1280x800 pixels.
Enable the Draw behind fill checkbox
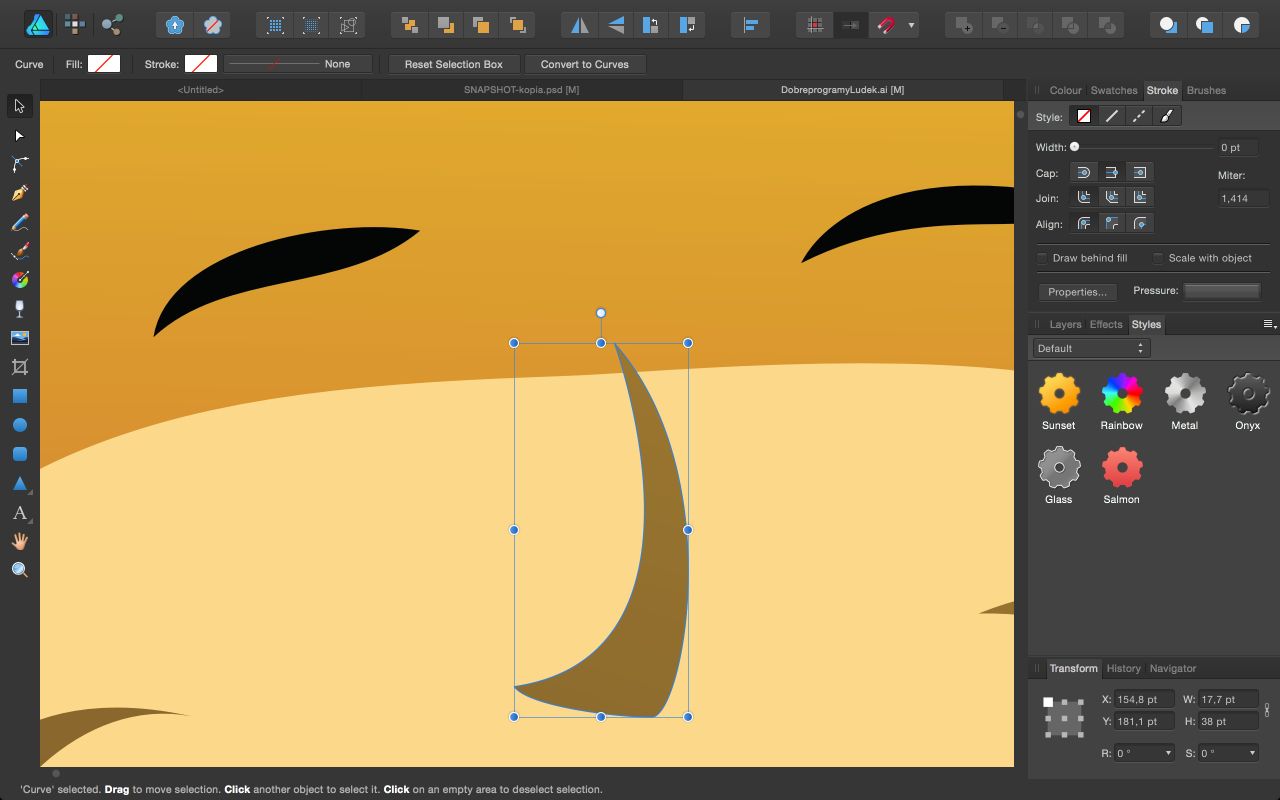[x=1042, y=258]
